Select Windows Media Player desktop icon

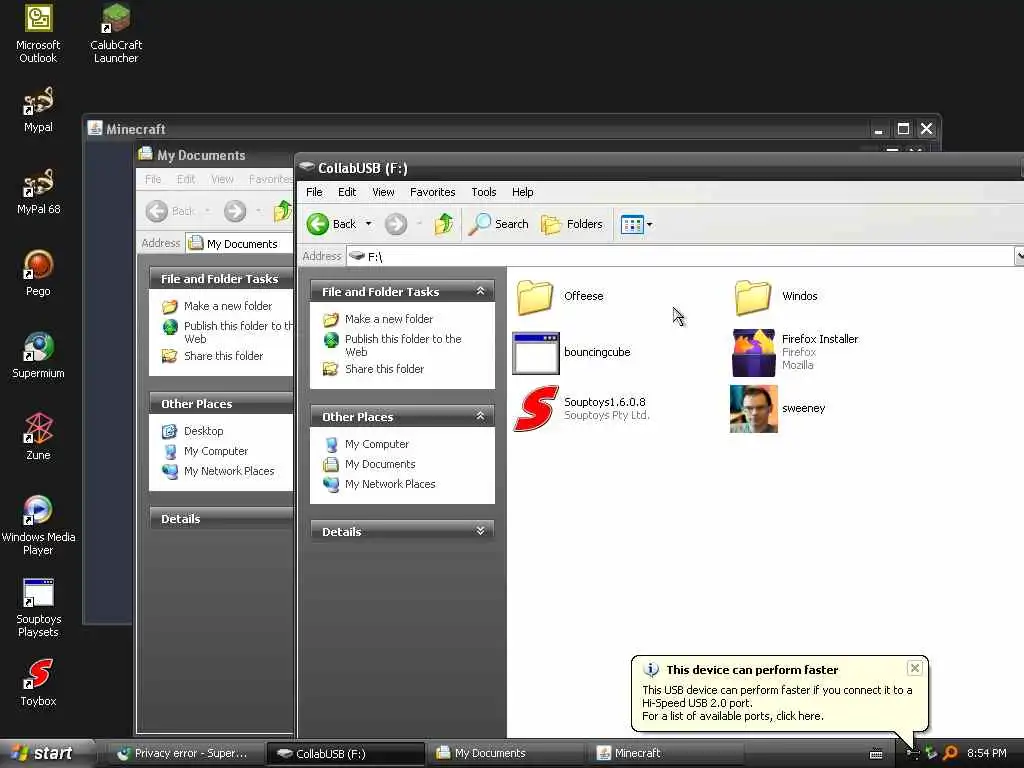pos(38,526)
